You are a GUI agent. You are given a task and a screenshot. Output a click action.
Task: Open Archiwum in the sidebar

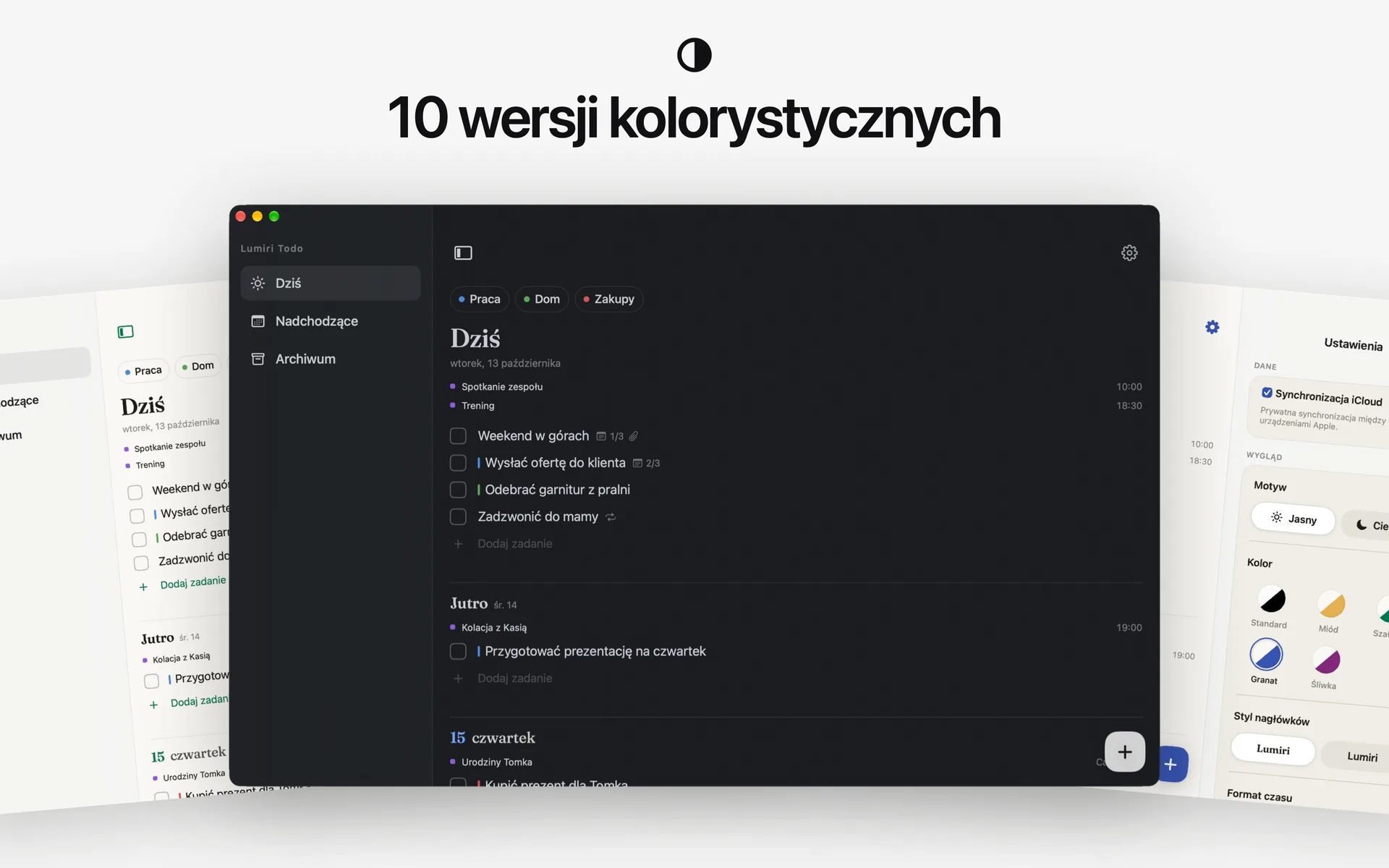tap(331, 359)
